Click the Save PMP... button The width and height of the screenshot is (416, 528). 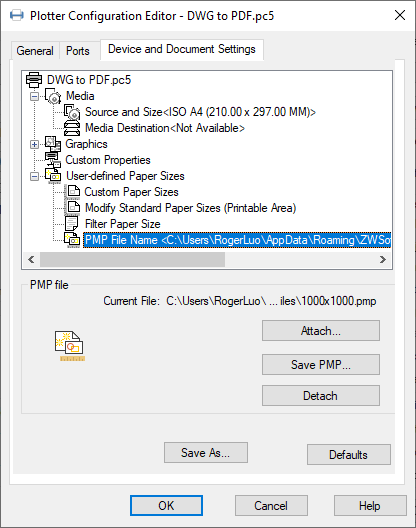pyautogui.click(x=321, y=364)
